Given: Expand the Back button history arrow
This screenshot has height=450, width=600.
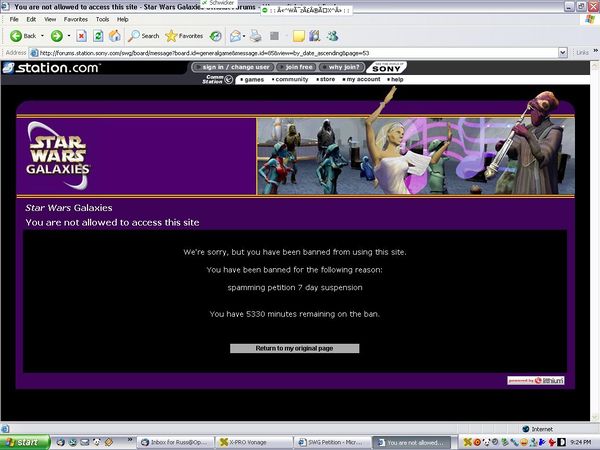Looking at the screenshot, I should tap(42, 35).
